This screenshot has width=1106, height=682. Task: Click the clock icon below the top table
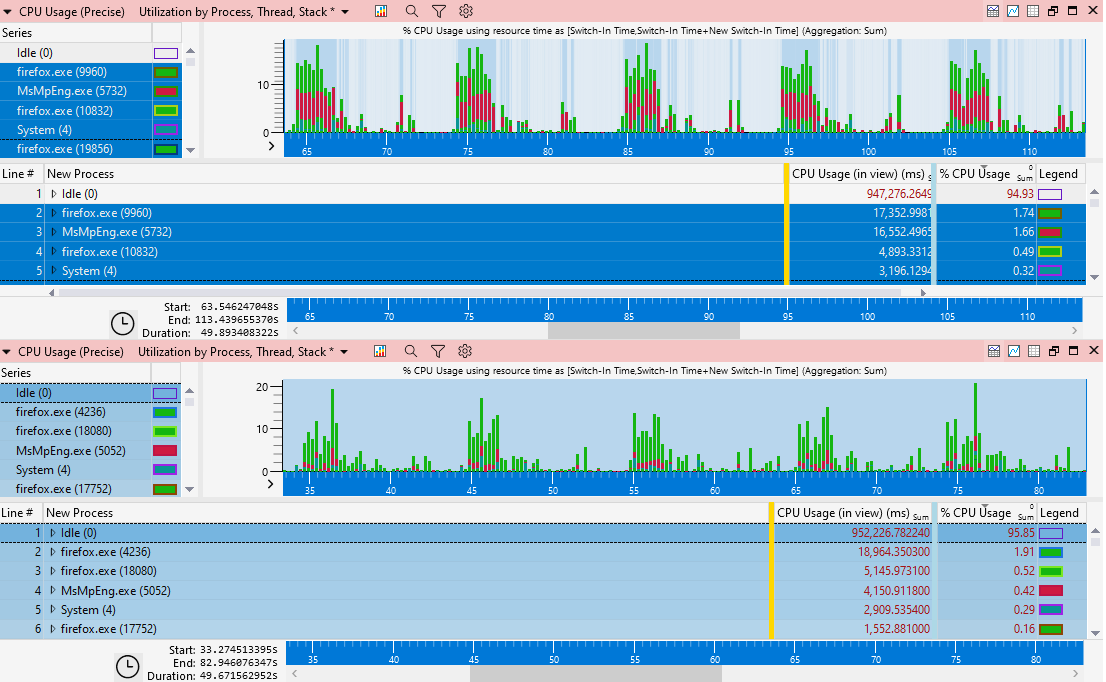click(122, 324)
